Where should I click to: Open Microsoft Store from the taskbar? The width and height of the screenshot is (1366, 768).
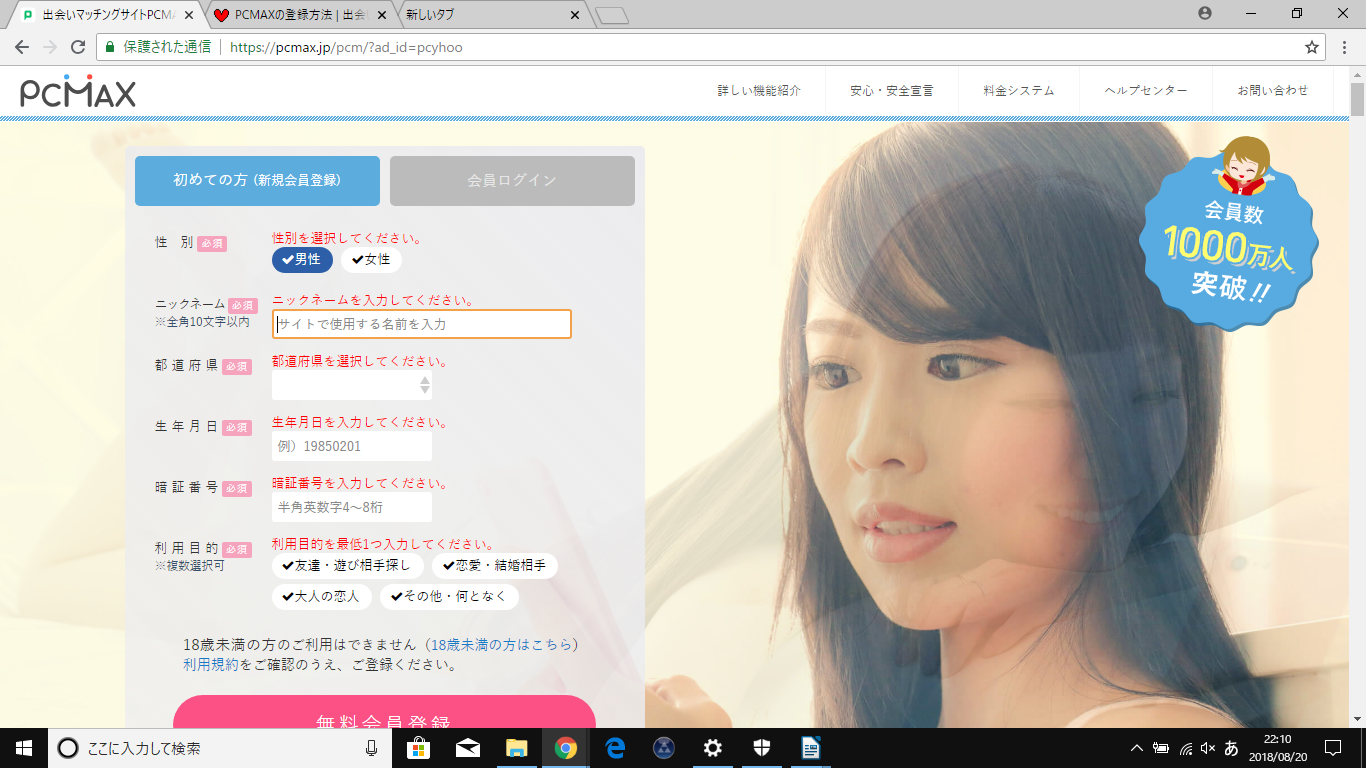[x=420, y=748]
